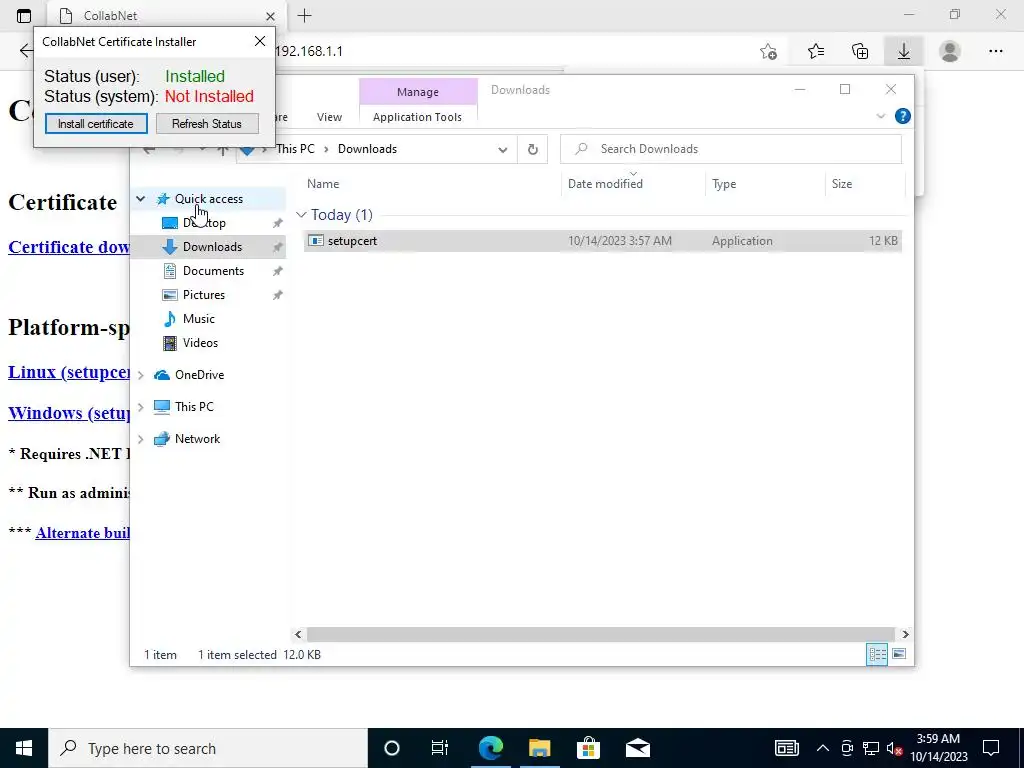This screenshot has height=768, width=1024.
Task: Open Downloads in the navigation pane
Action: pyautogui.click(x=212, y=247)
